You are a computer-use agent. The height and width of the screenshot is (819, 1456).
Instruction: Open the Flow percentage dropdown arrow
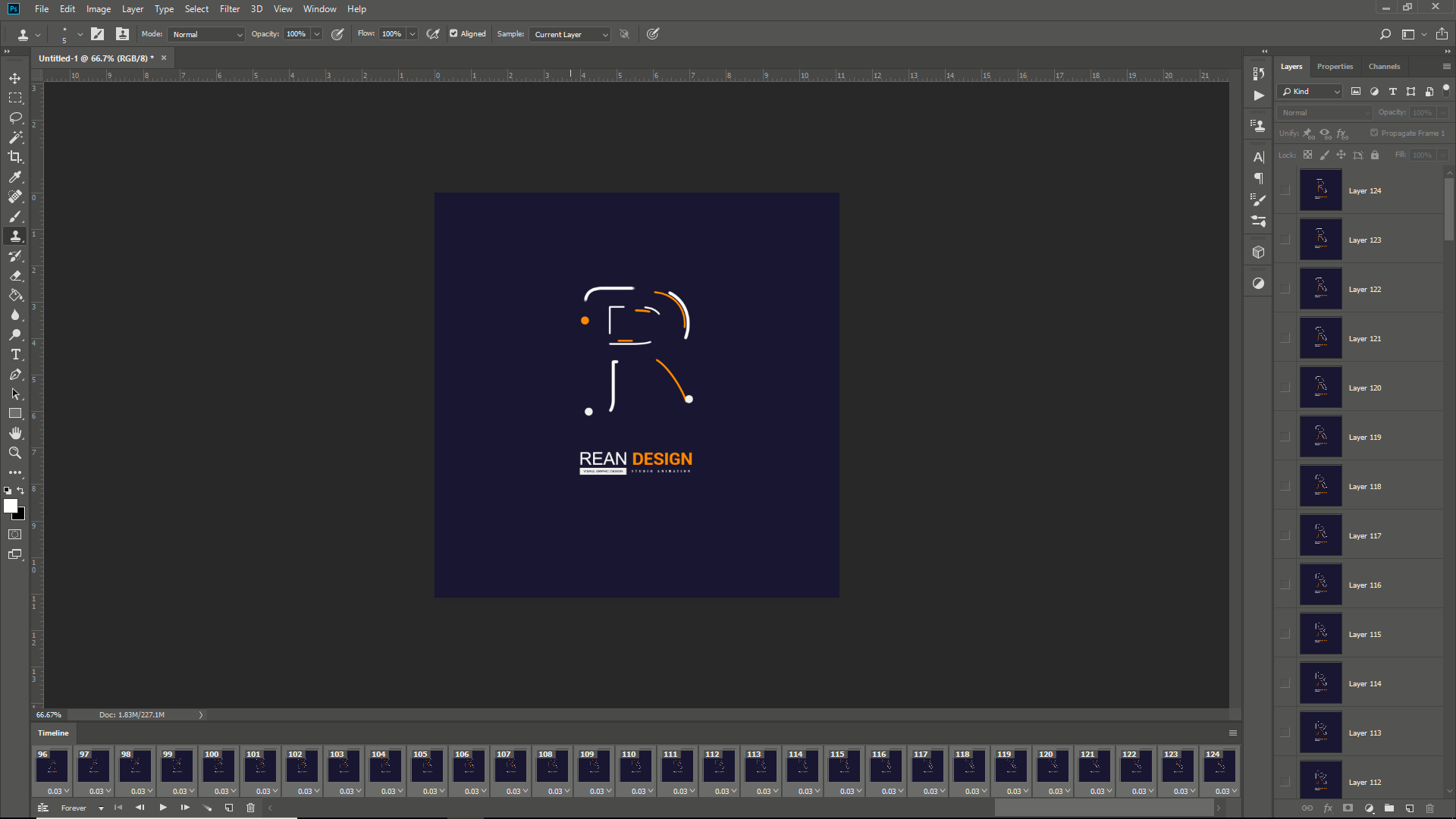(x=413, y=34)
